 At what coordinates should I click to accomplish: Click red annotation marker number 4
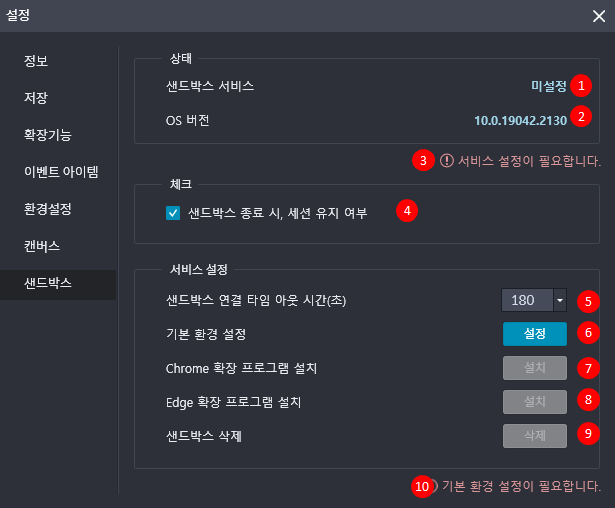(407, 211)
